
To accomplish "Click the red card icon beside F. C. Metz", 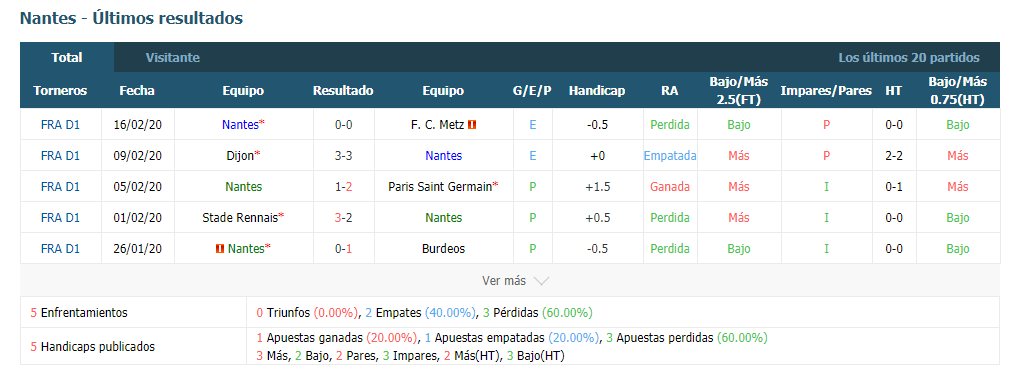I will pos(472,125).
